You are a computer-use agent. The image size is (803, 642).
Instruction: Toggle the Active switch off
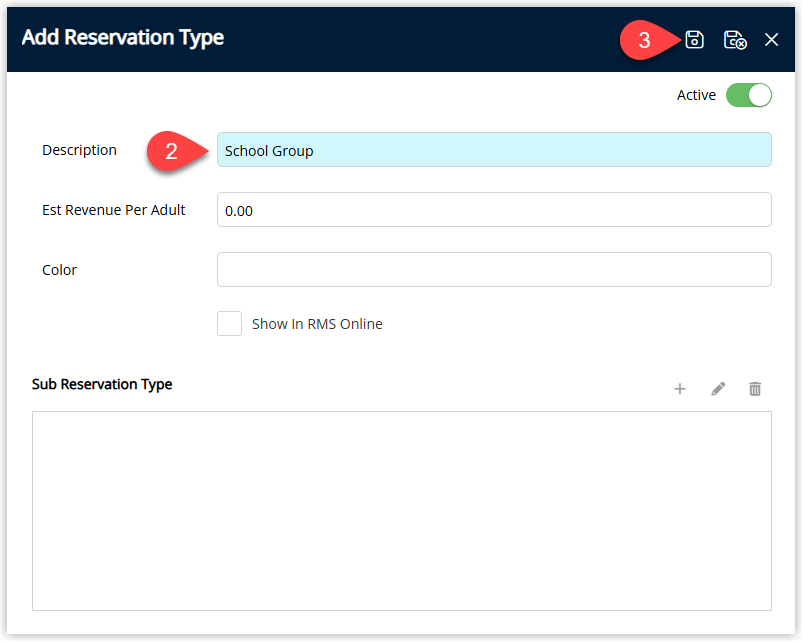coord(749,95)
